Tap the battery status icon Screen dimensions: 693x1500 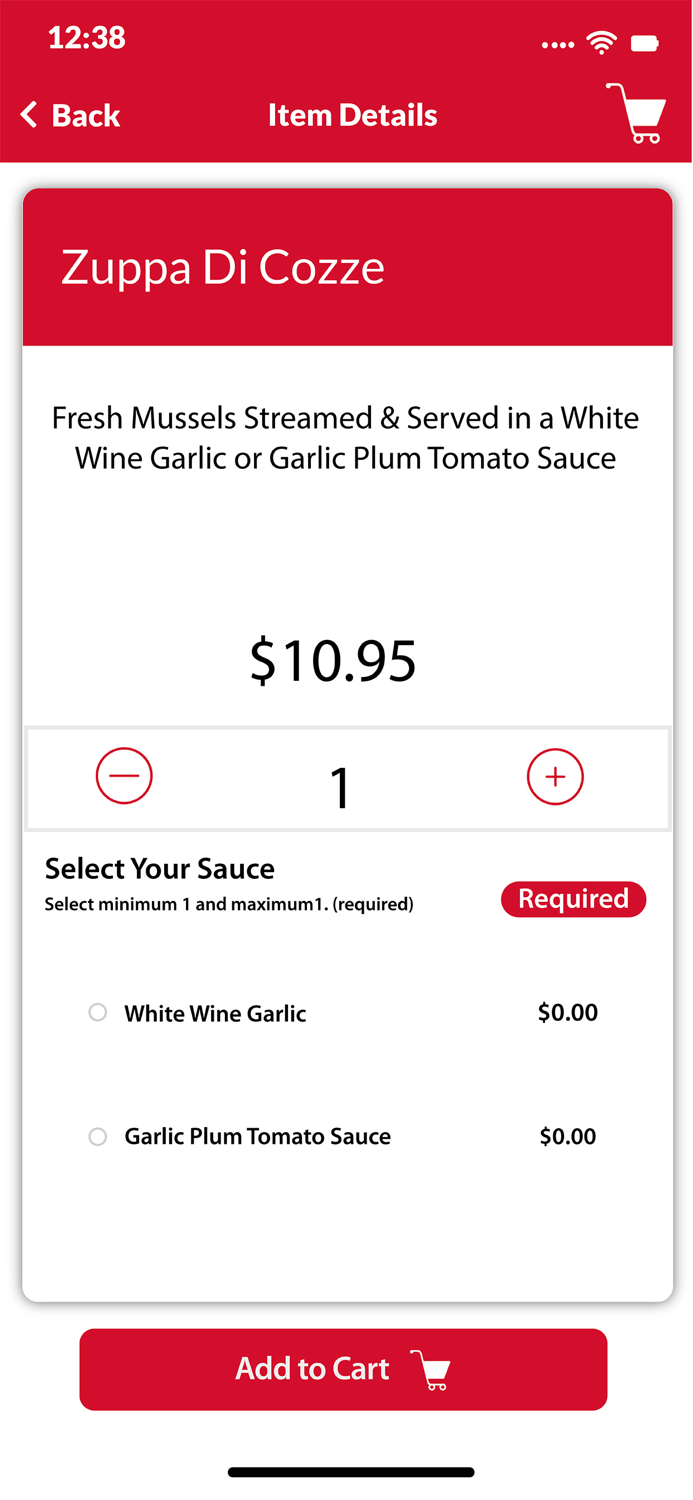point(645,43)
